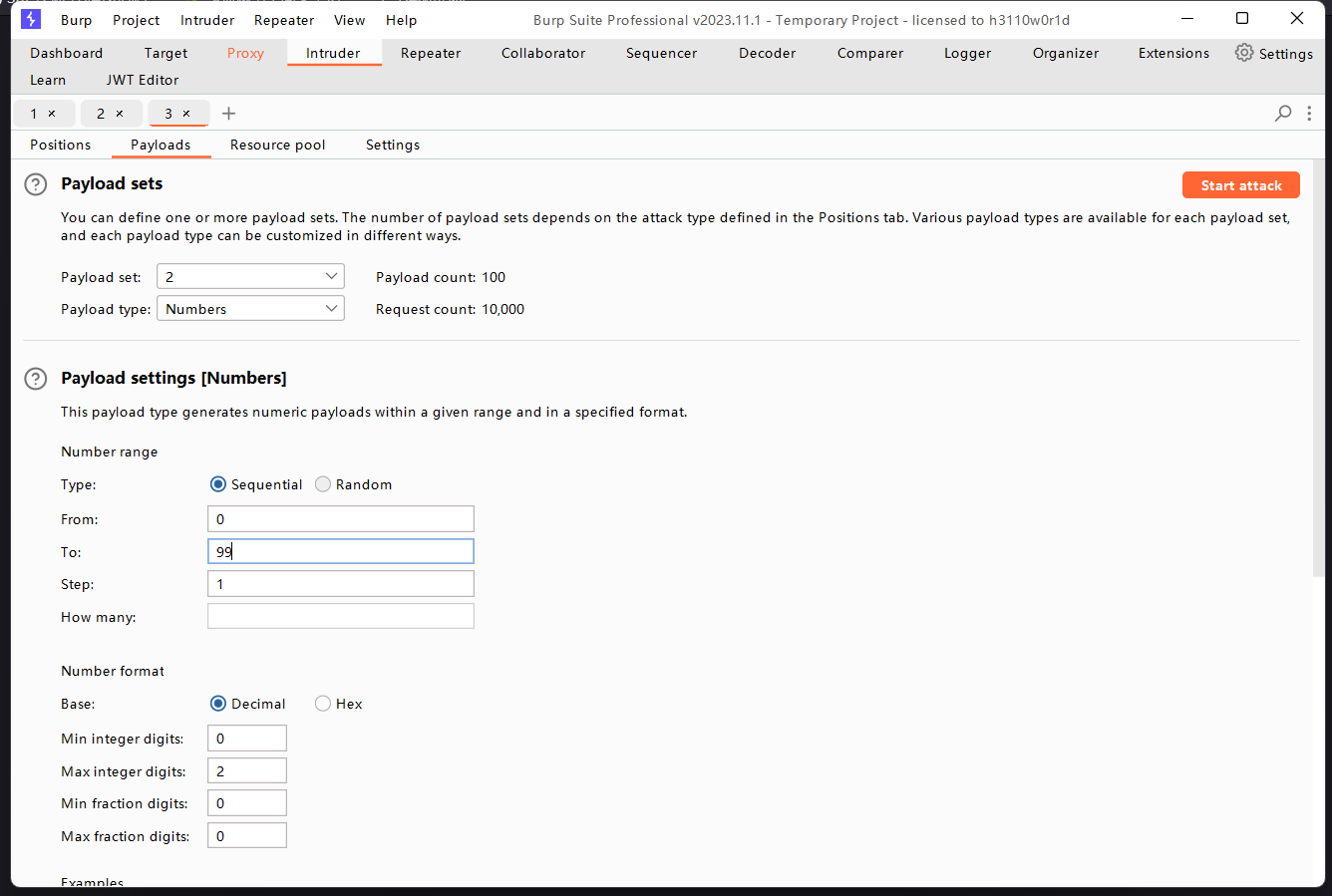Image resolution: width=1332 pixels, height=896 pixels.
Task: Close Intruder tab 3 with its x
Action: click(x=186, y=114)
